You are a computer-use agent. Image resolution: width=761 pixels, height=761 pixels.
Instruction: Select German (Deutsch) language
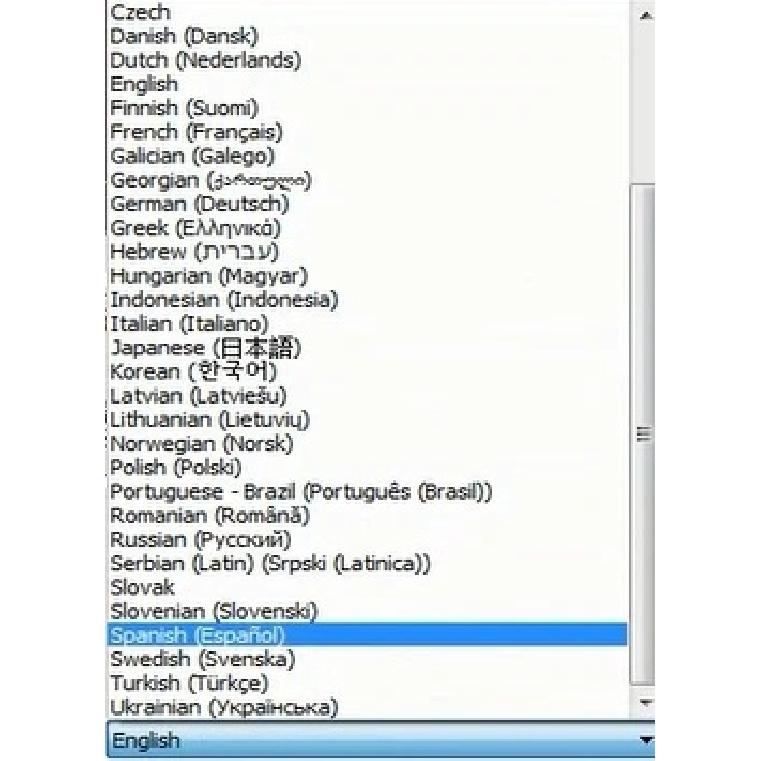pos(367,204)
